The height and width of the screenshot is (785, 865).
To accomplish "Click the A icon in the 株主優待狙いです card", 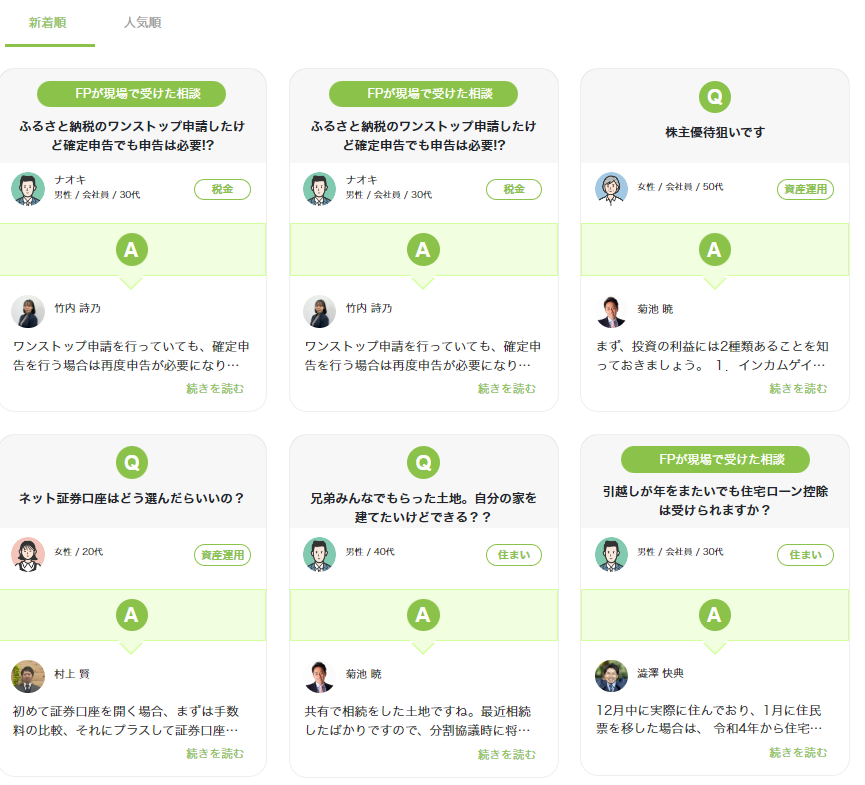I will click(714, 250).
